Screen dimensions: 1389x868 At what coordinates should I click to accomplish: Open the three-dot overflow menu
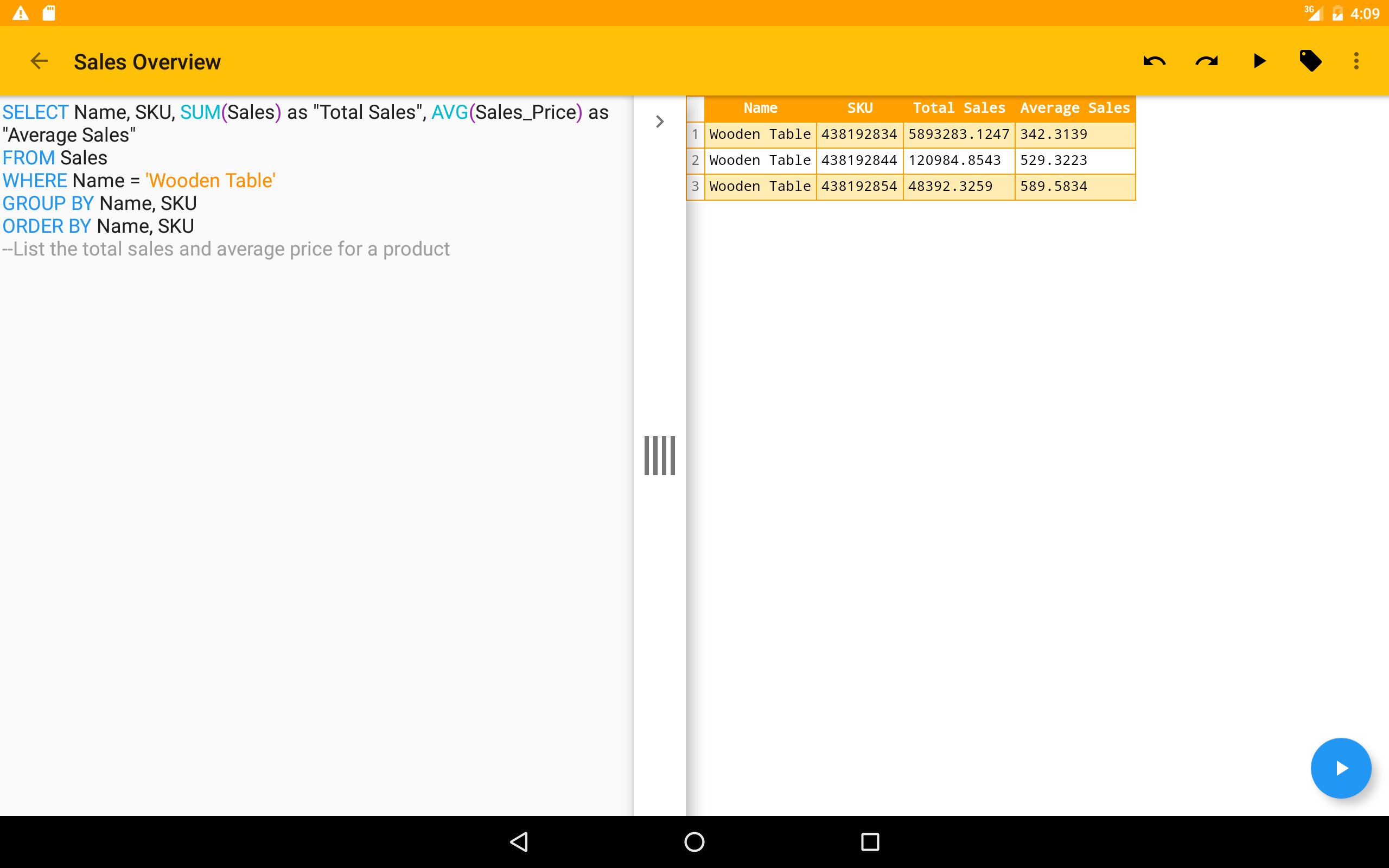[x=1356, y=61]
